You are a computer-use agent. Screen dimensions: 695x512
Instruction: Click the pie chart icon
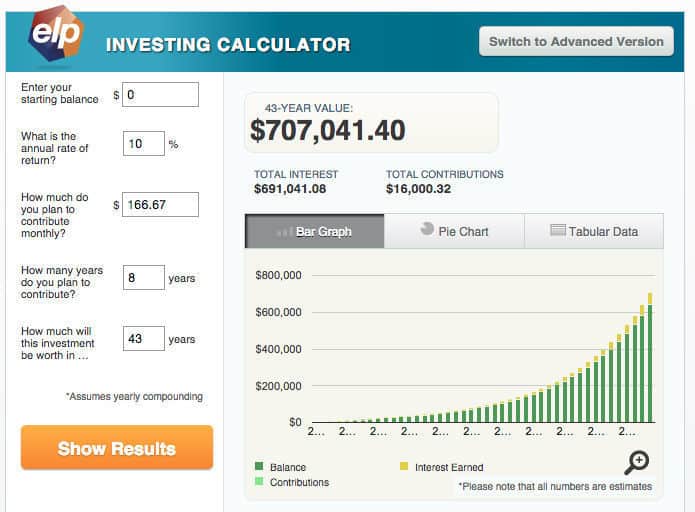[x=427, y=229]
